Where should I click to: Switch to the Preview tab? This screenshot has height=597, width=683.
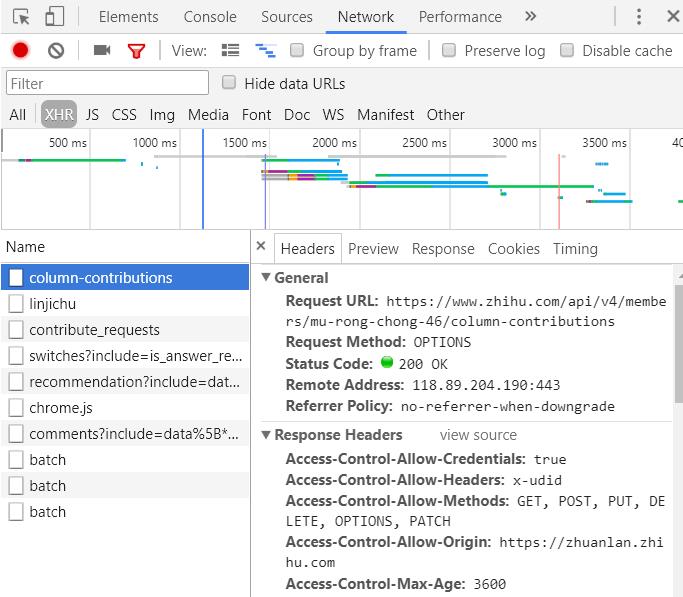pos(373,249)
